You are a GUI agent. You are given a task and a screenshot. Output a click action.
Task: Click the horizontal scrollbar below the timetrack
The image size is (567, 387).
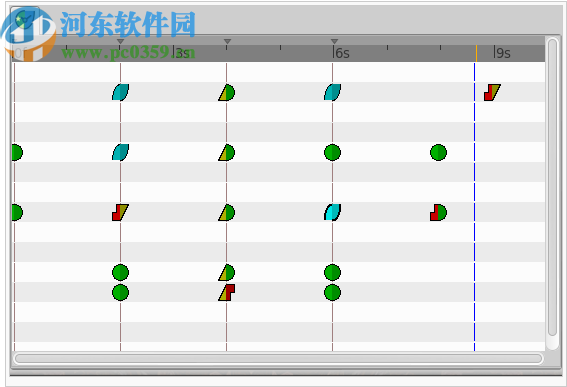click(278, 358)
